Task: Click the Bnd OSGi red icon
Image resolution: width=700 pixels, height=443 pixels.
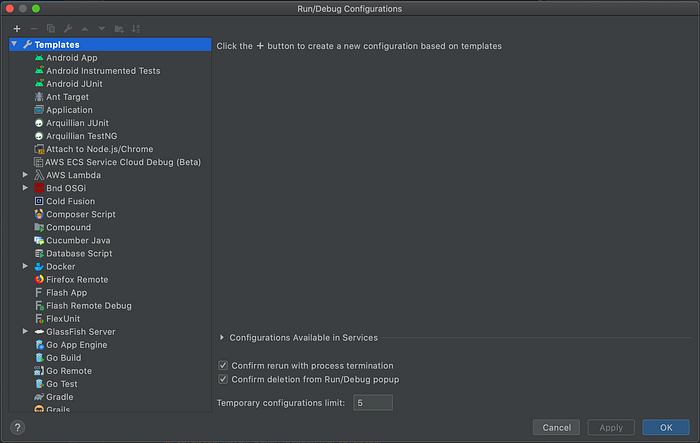Action: [x=39, y=188]
